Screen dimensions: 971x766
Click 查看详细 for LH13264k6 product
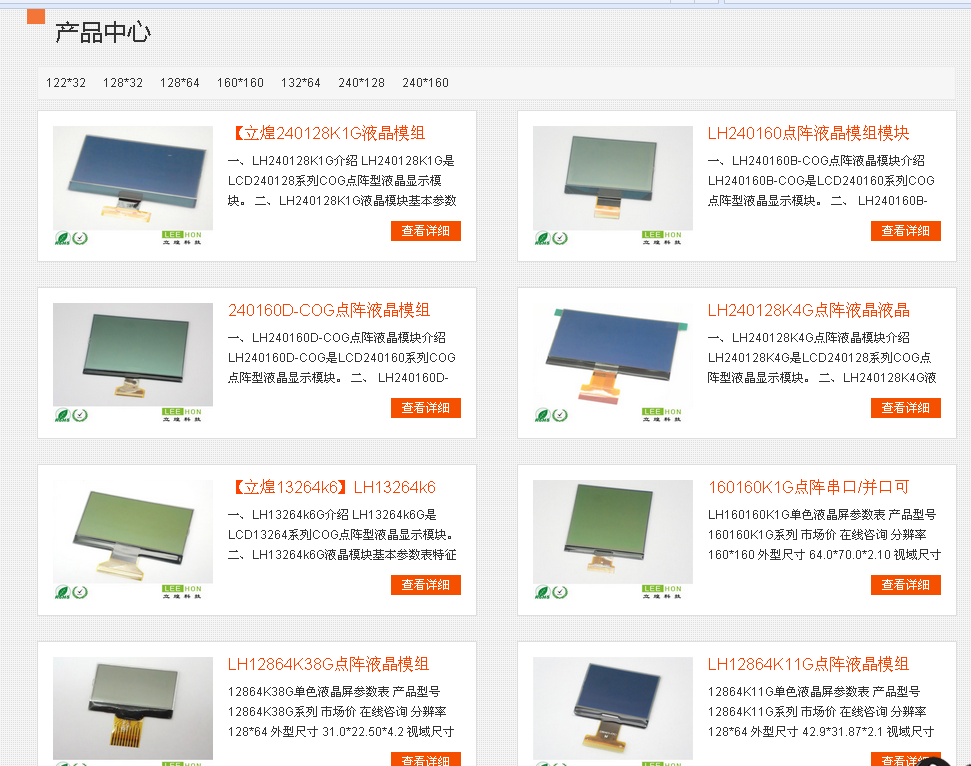(x=425, y=585)
